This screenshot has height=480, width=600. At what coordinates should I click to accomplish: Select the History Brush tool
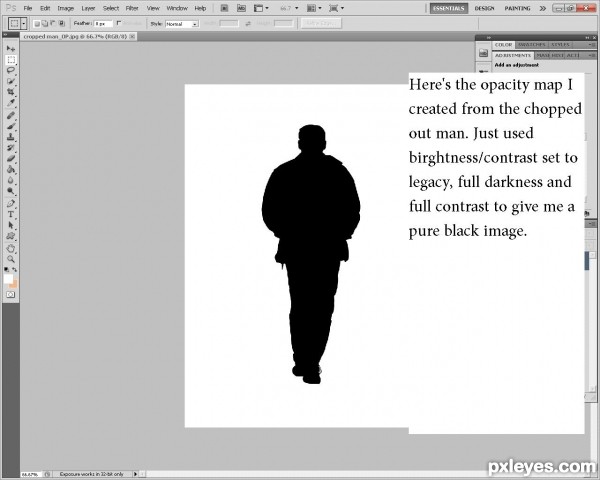click(11, 147)
